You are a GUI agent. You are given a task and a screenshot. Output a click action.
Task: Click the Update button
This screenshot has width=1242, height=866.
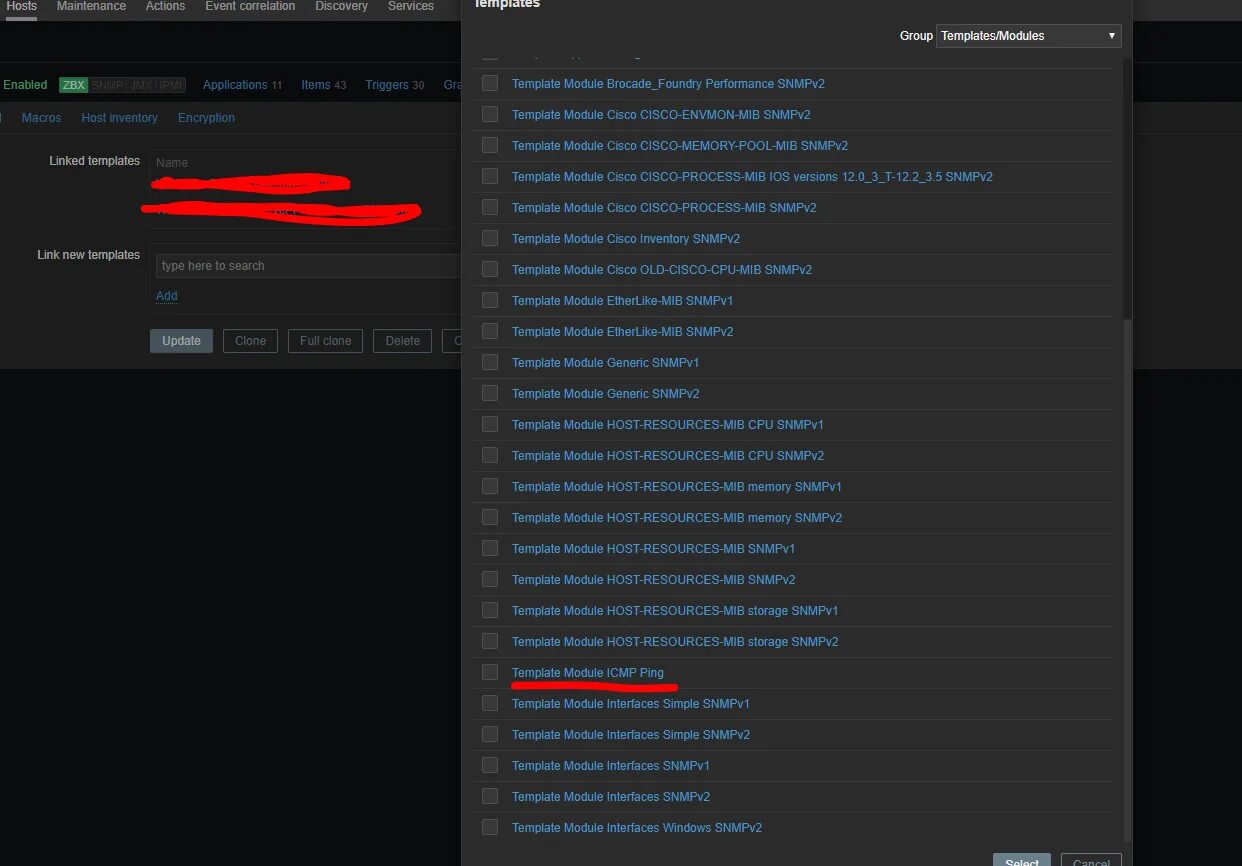point(181,341)
